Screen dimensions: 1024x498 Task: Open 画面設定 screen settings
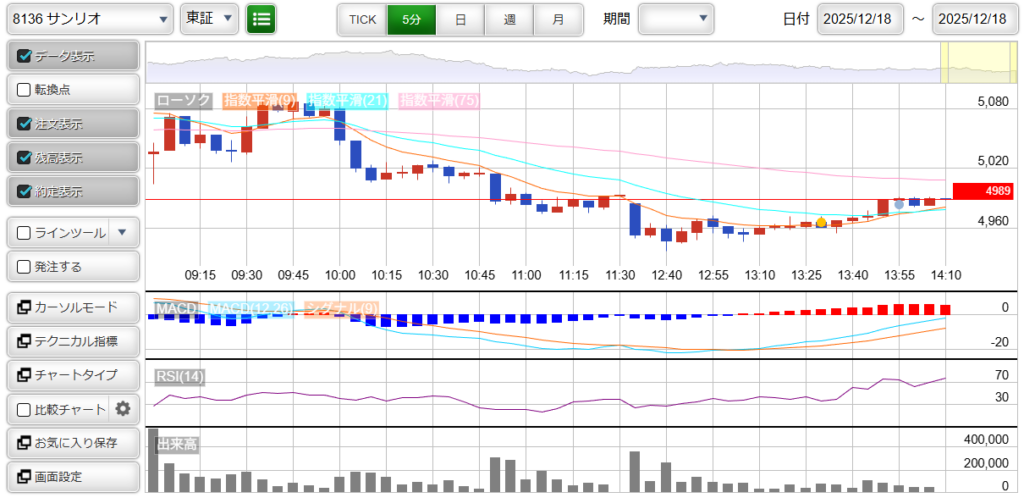click(x=73, y=476)
